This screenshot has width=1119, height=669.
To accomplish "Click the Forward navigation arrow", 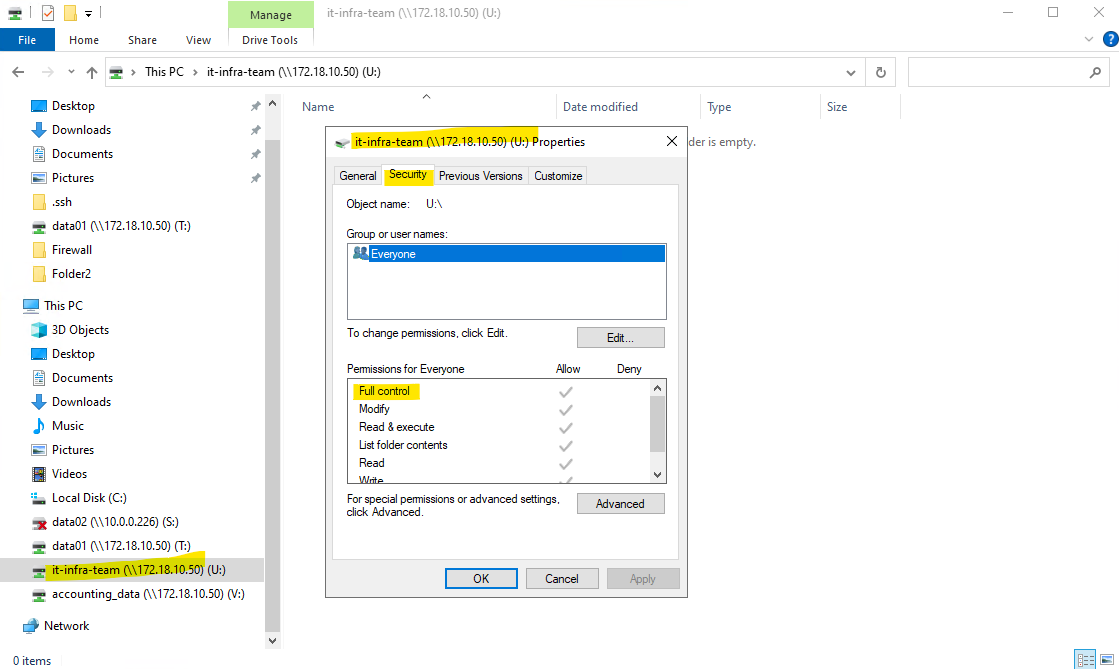I will pyautogui.click(x=47, y=72).
